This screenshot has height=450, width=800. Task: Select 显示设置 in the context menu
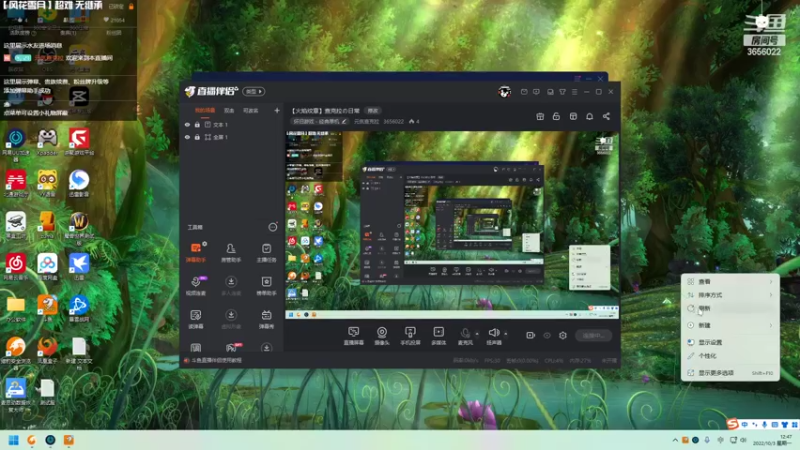tap(730, 342)
